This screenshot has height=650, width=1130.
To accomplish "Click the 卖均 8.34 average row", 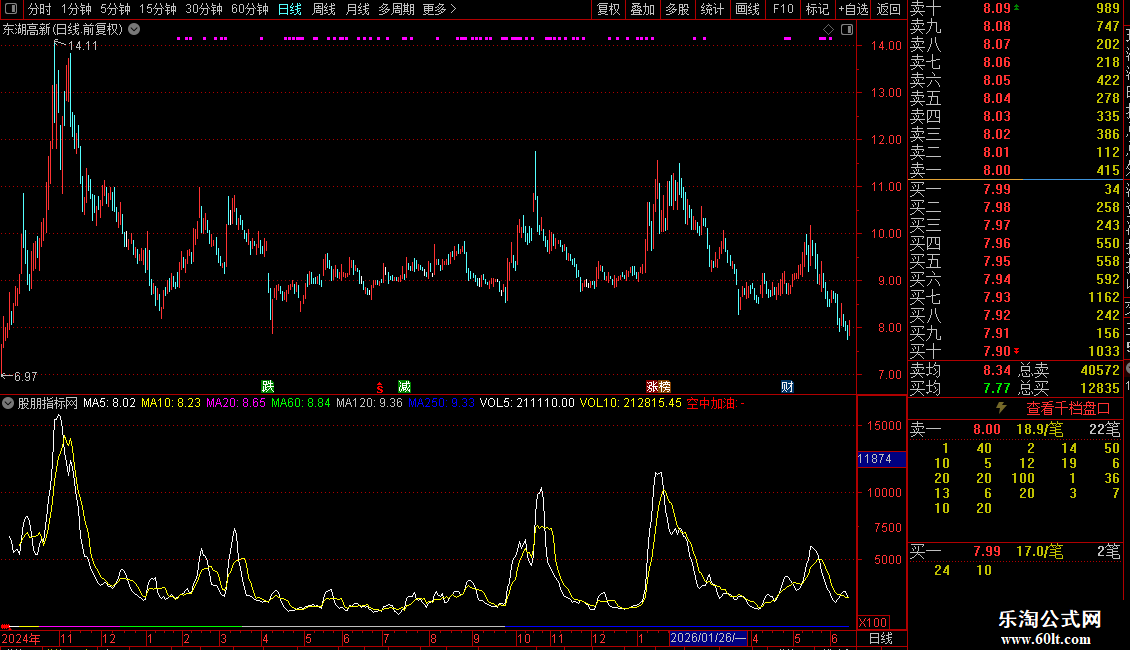I will [960, 370].
